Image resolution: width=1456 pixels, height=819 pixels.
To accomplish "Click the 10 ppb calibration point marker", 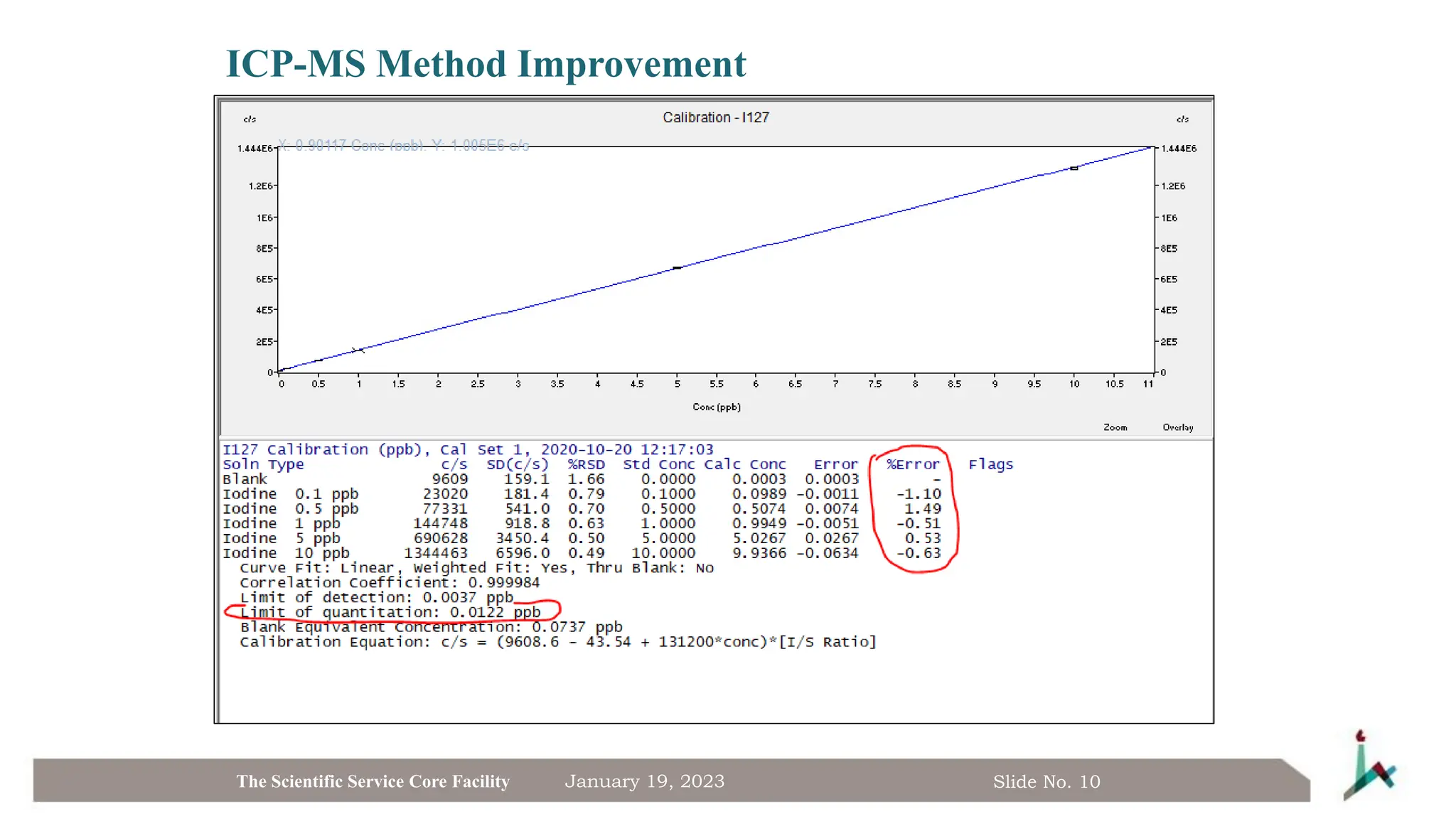I will (x=1074, y=168).
